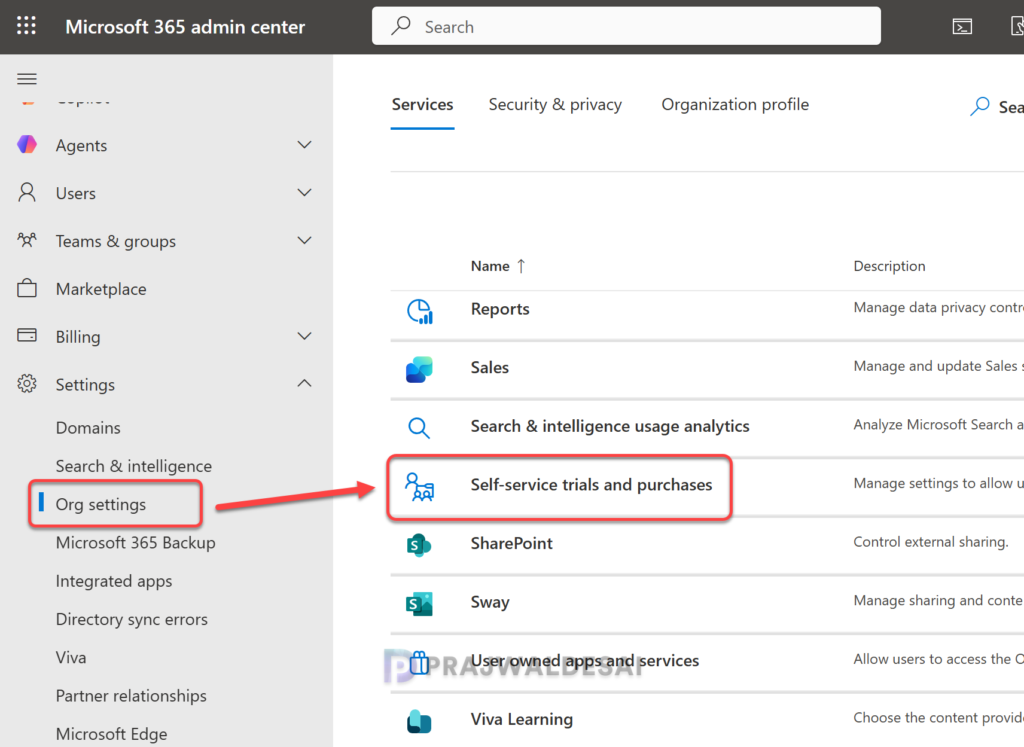
Task: Open the Viva Learning service settings
Action: pyautogui.click(x=522, y=720)
